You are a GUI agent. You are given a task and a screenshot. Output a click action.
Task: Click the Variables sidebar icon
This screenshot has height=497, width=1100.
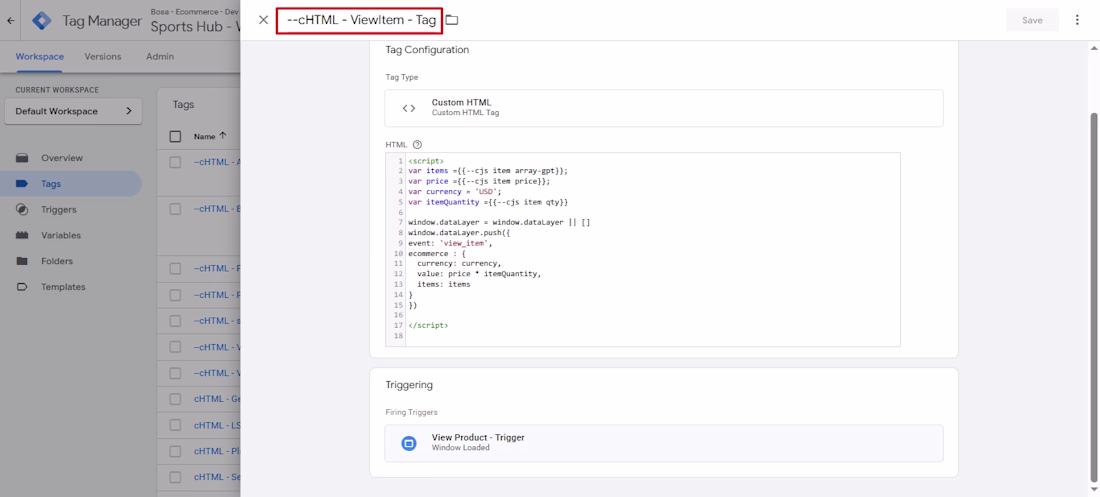click(22, 235)
